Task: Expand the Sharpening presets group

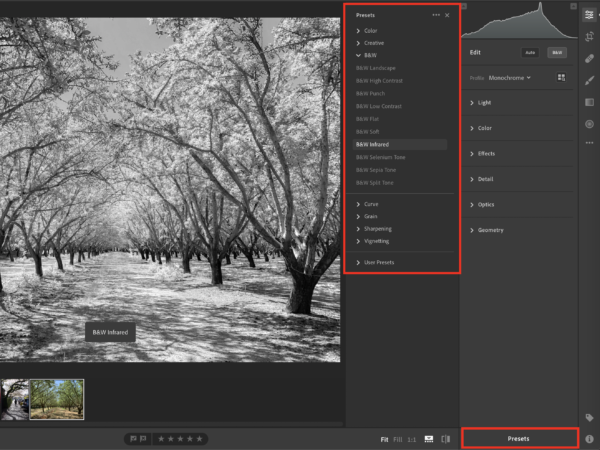Action: (x=374, y=229)
